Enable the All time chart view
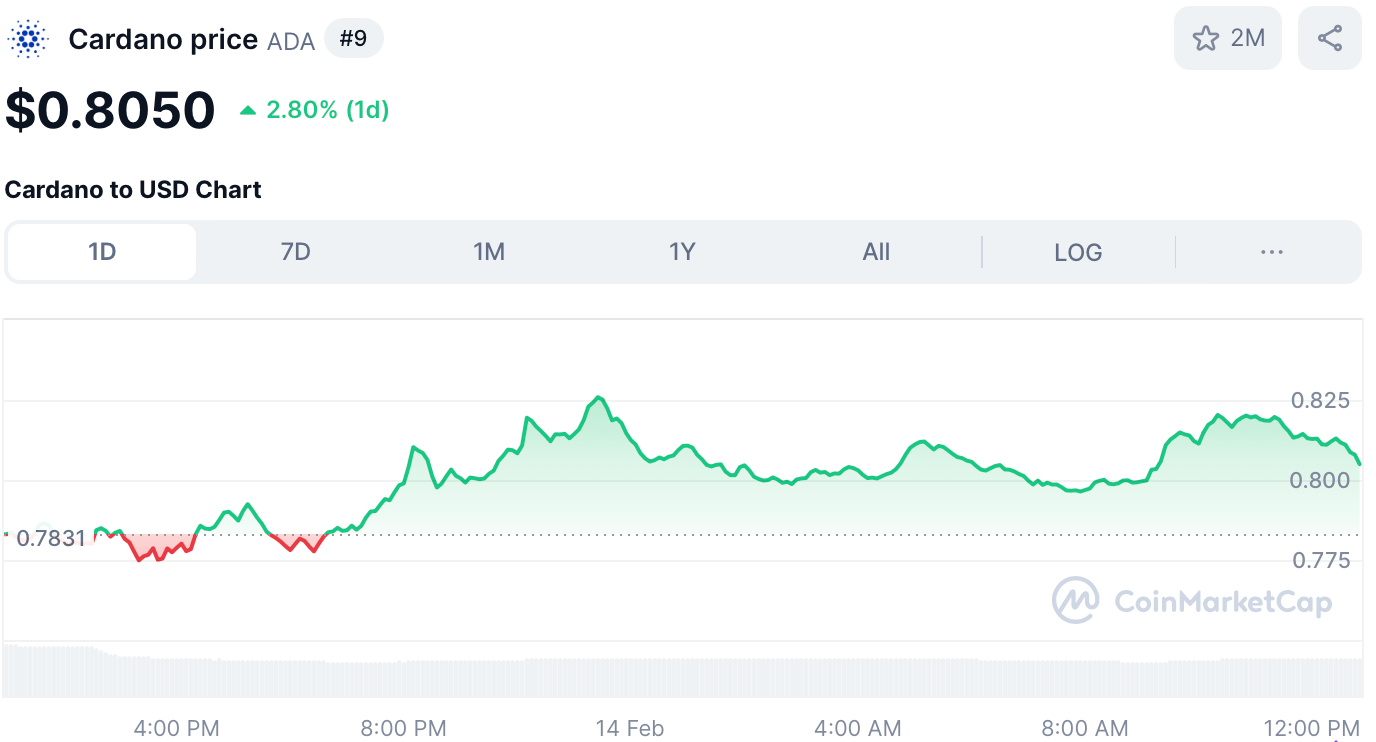This screenshot has width=1376, height=742. point(876,252)
